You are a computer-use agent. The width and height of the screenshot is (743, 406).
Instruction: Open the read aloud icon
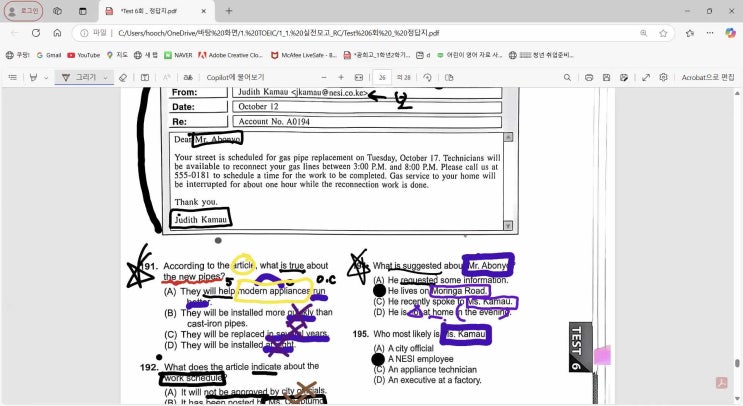(x=167, y=77)
